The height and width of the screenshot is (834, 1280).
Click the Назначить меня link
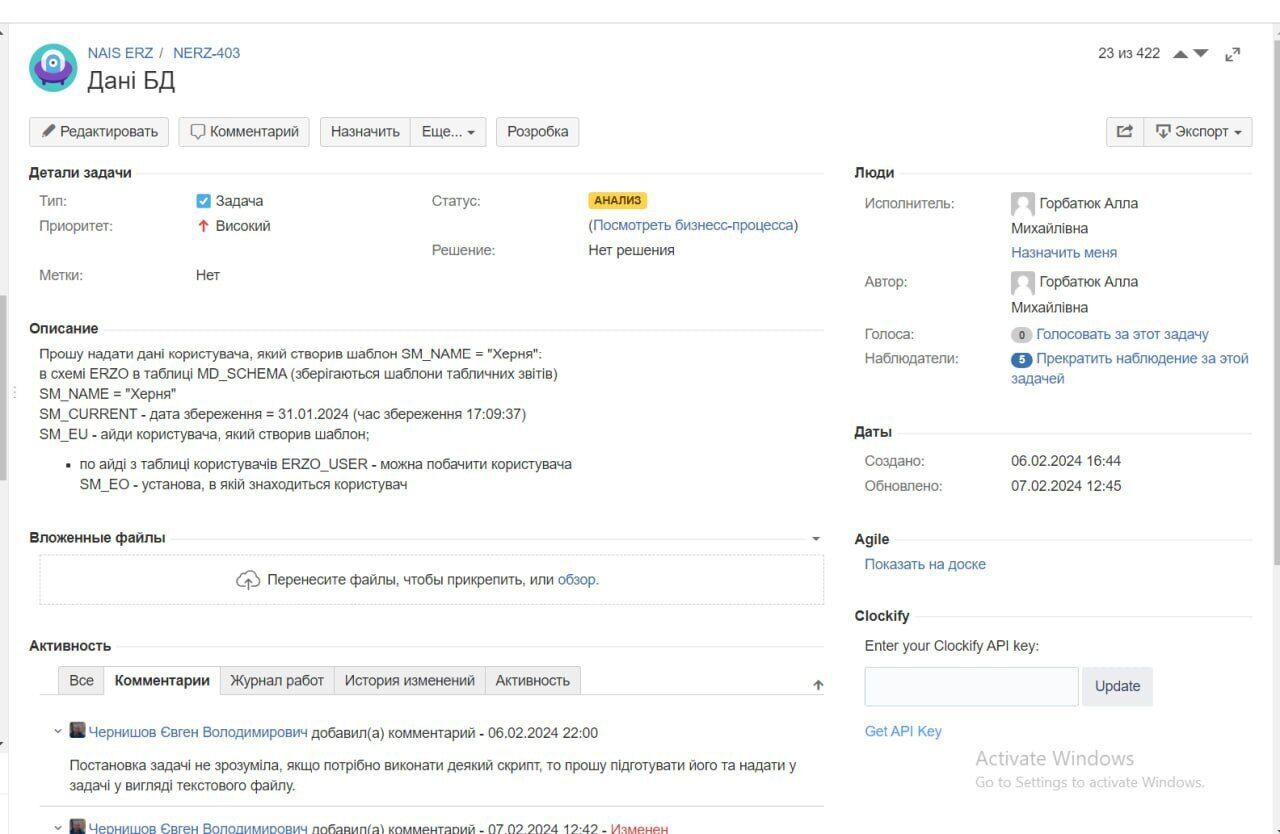coord(1063,252)
